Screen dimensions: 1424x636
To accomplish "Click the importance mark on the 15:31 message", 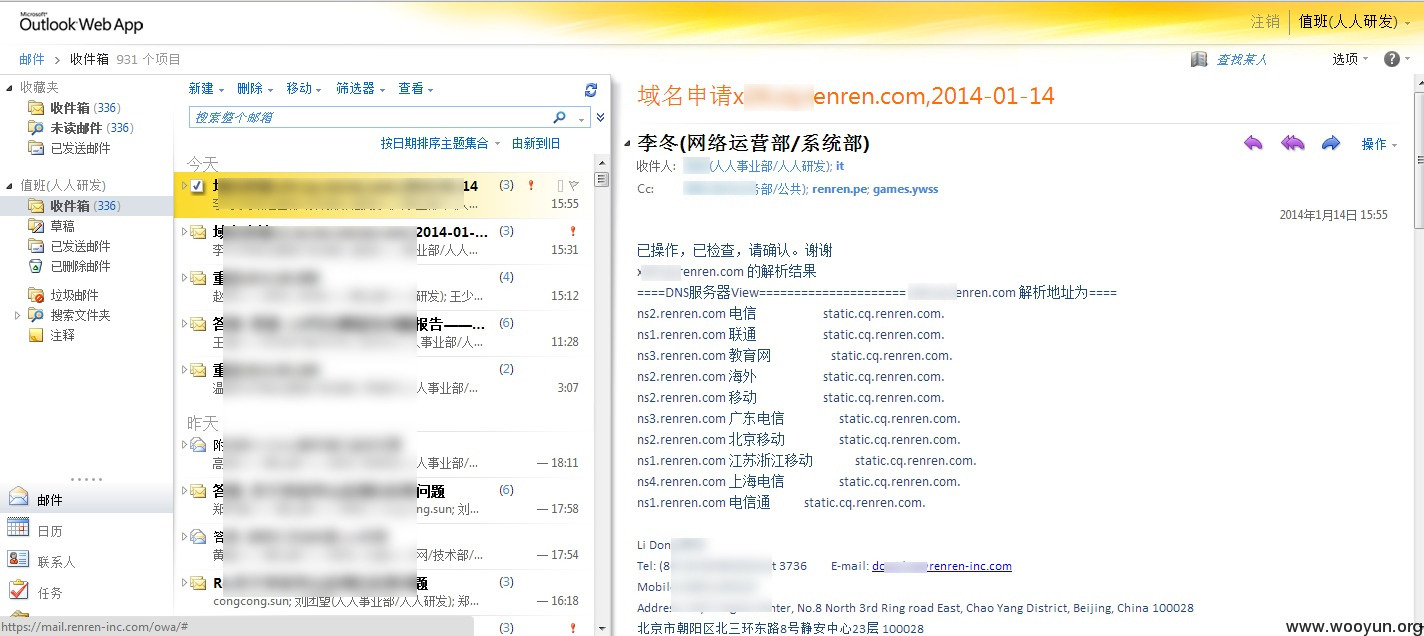I will (573, 231).
